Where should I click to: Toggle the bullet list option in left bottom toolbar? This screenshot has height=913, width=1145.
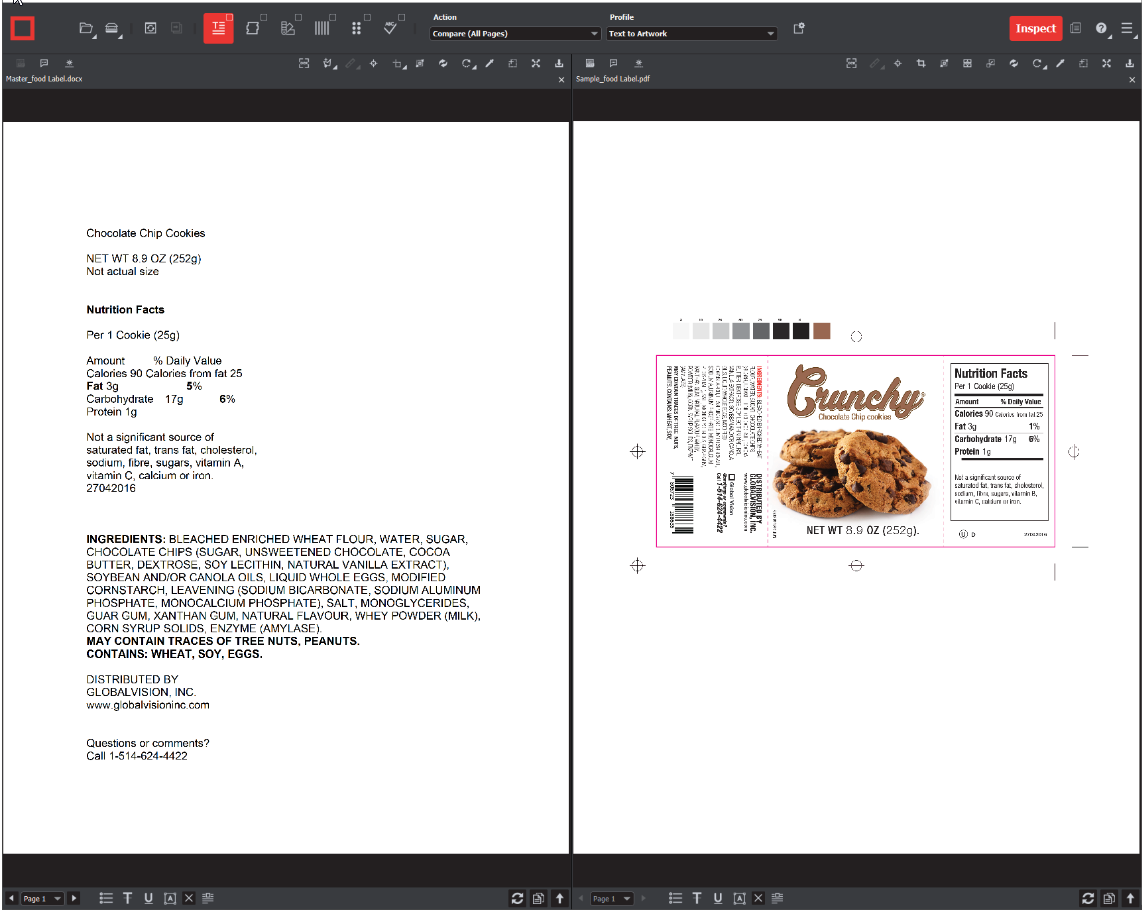[106, 898]
